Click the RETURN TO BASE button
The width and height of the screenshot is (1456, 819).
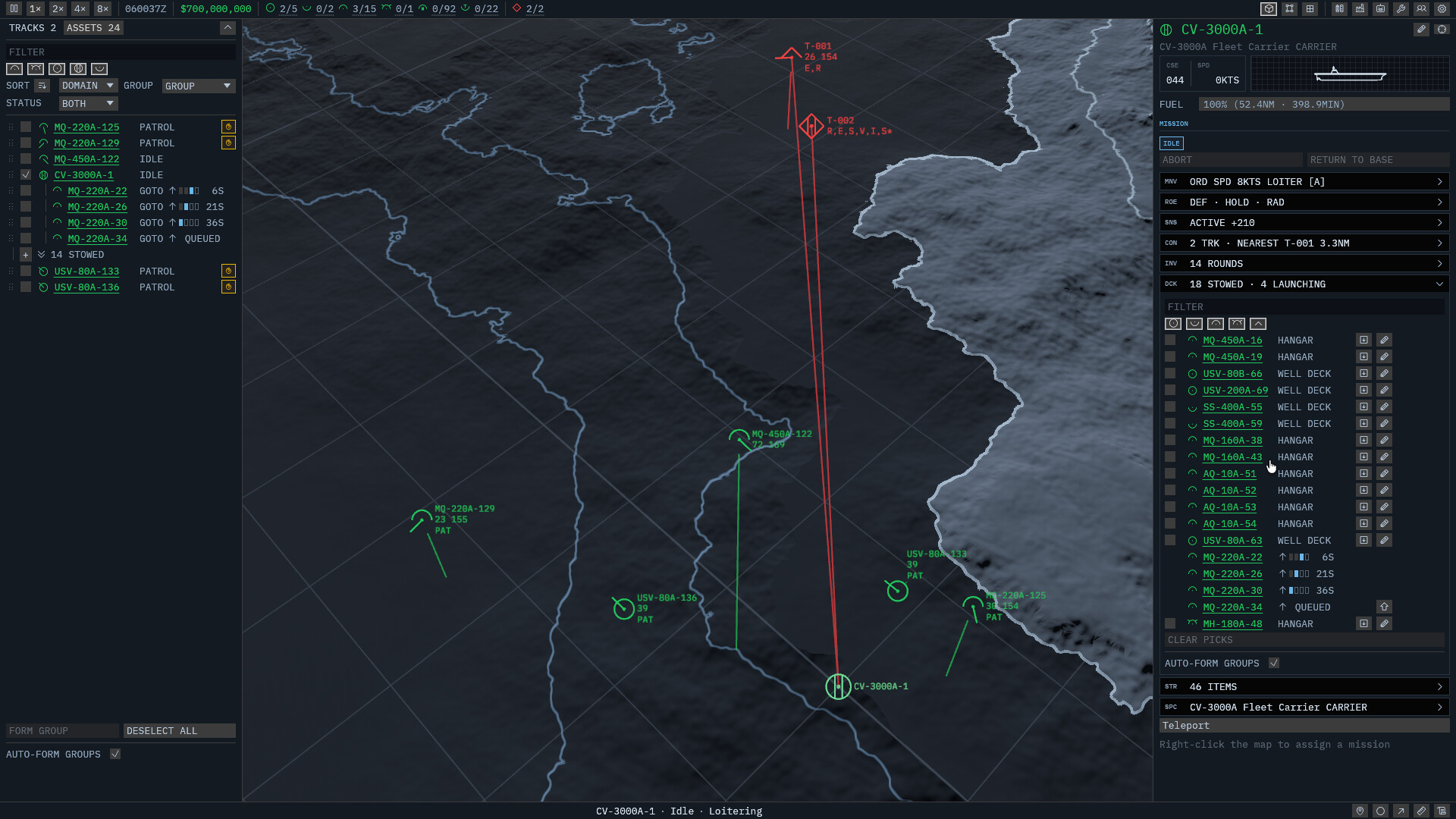[1378, 160]
